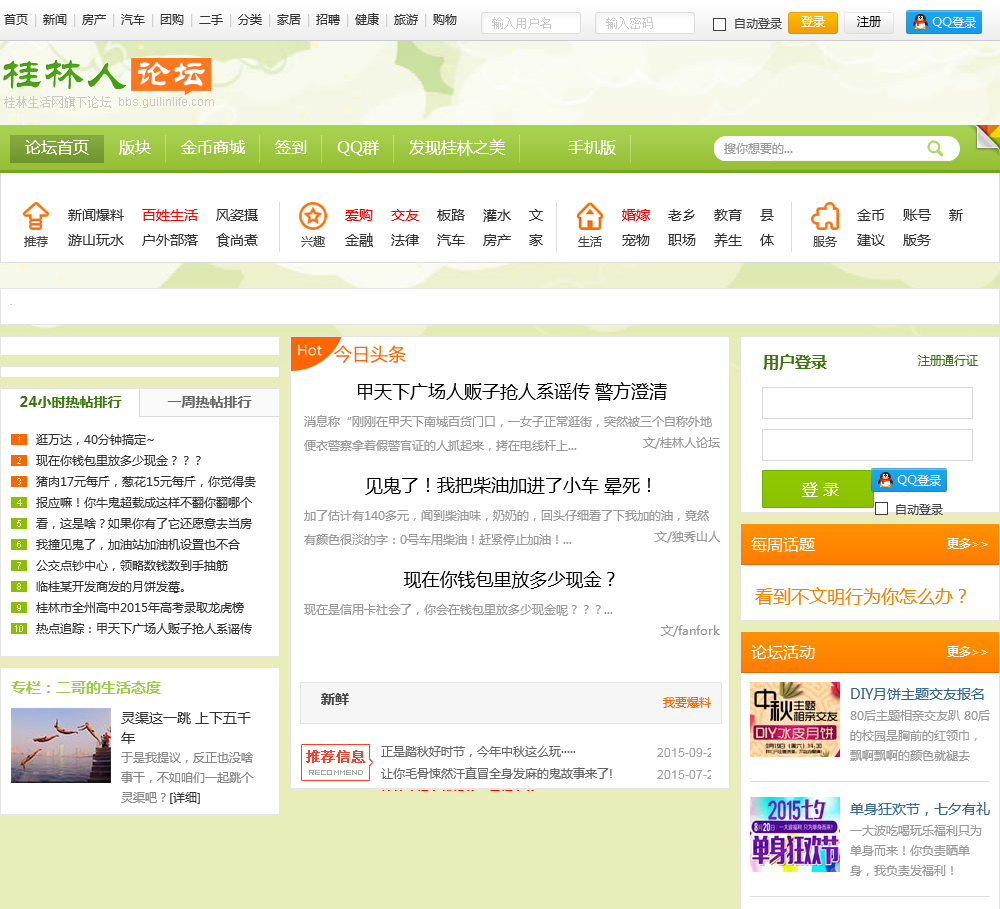1000x909 pixels.
Task: Open the 论坛首页 nav tab
Action: point(57,148)
